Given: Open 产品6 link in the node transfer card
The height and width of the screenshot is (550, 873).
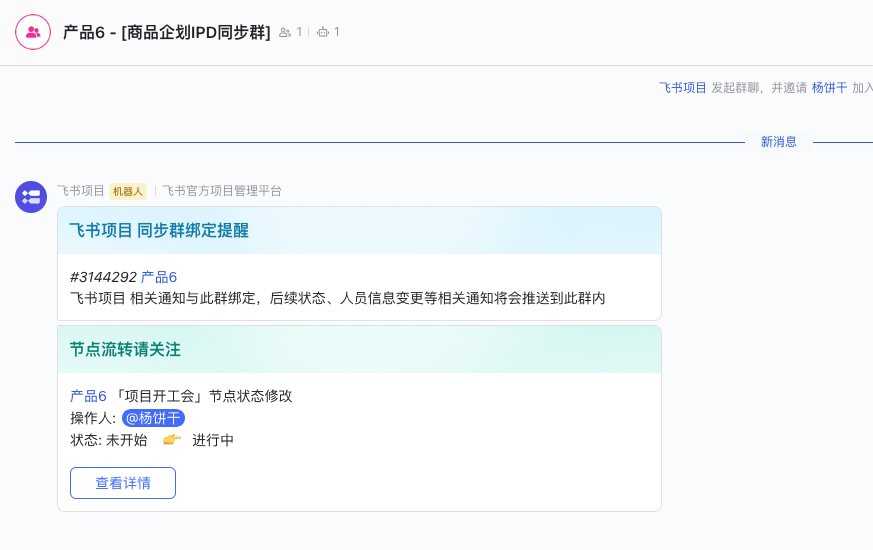Looking at the screenshot, I should 88,396.
